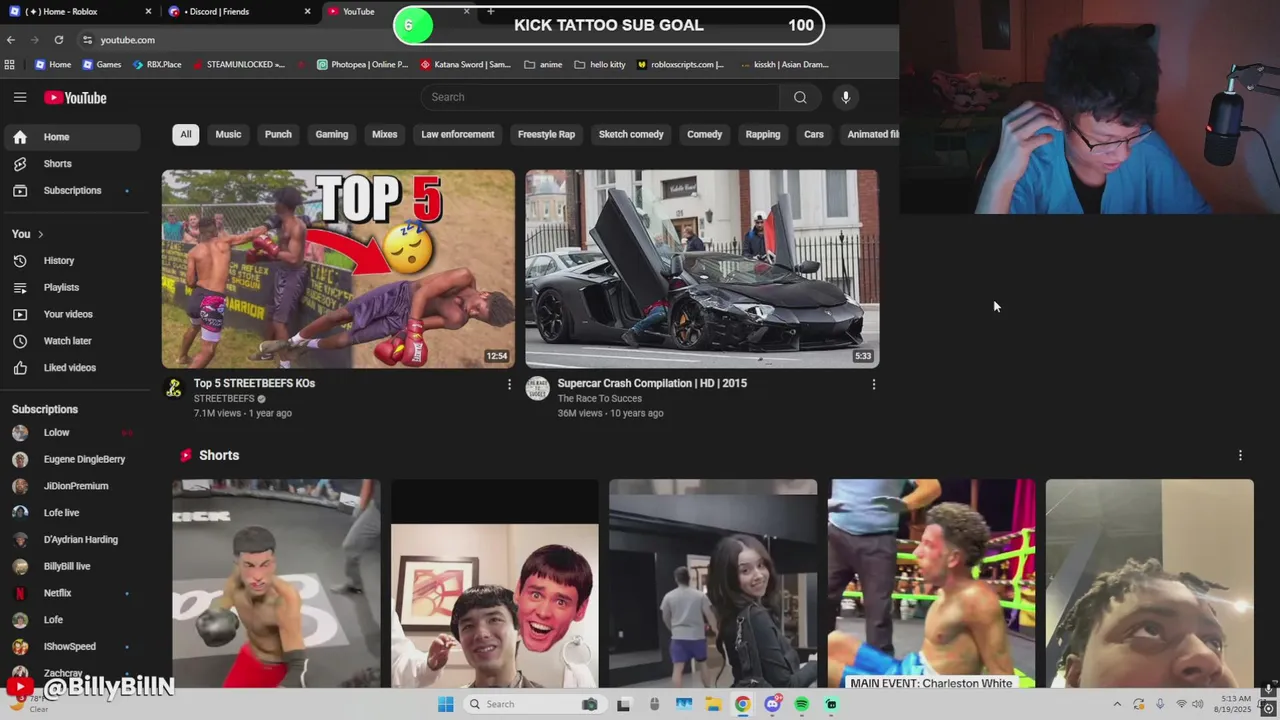Open Windows Start menu

pos(445,704)
